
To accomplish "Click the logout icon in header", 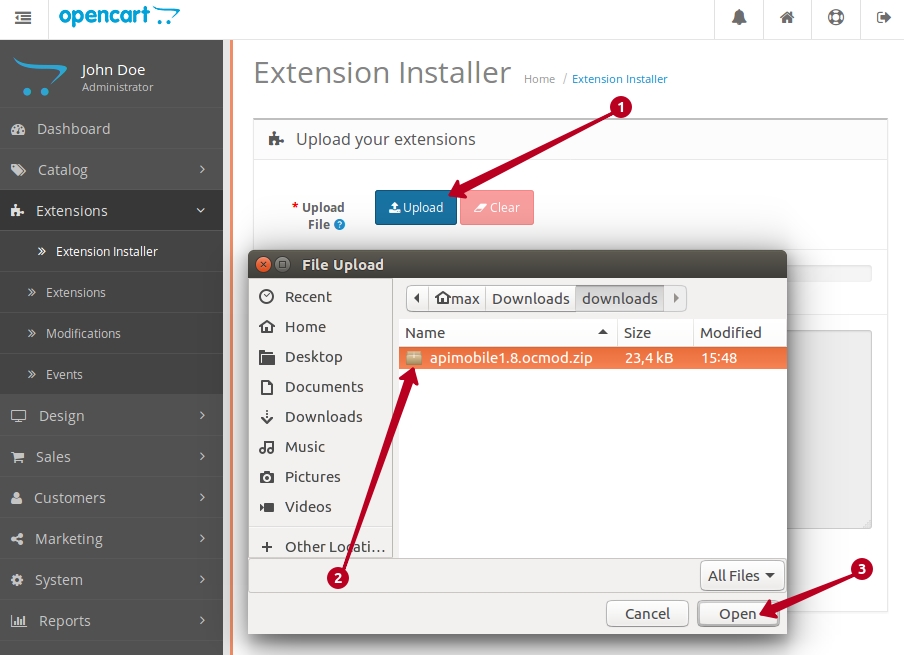I will click(x=883, y=18).
